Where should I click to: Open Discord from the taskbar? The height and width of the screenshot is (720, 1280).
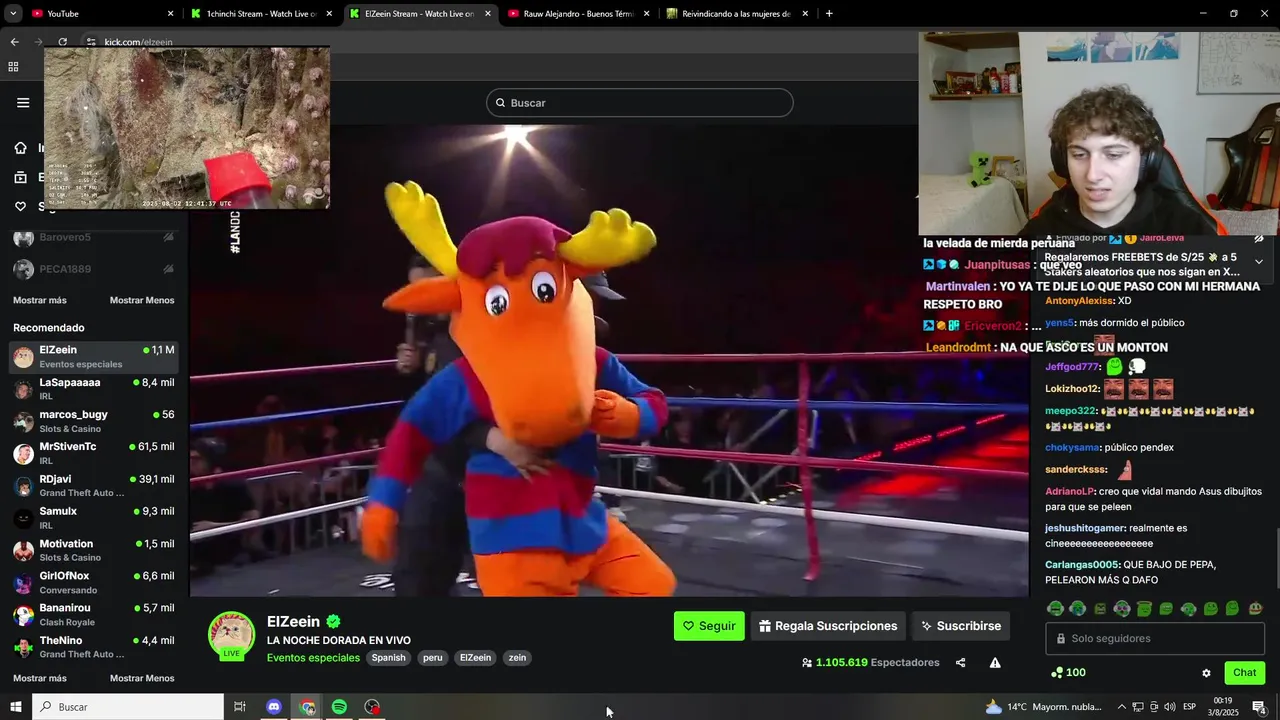point(274,707)
